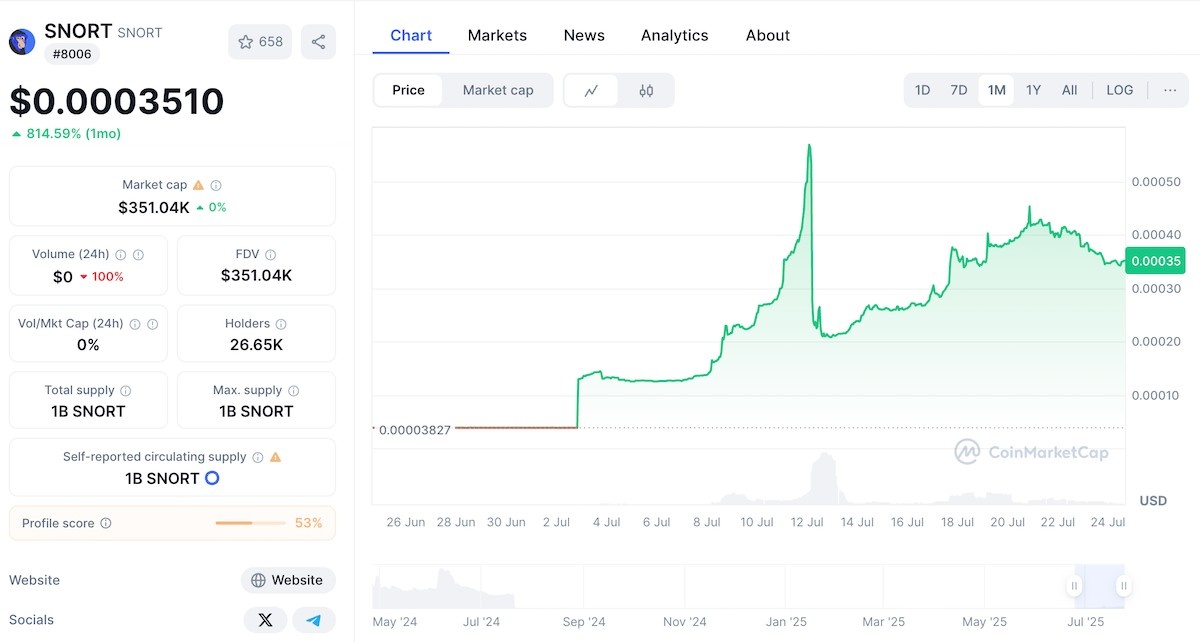Switch to the Markets tab
The image size is (1200, 642).
(497, 35)
